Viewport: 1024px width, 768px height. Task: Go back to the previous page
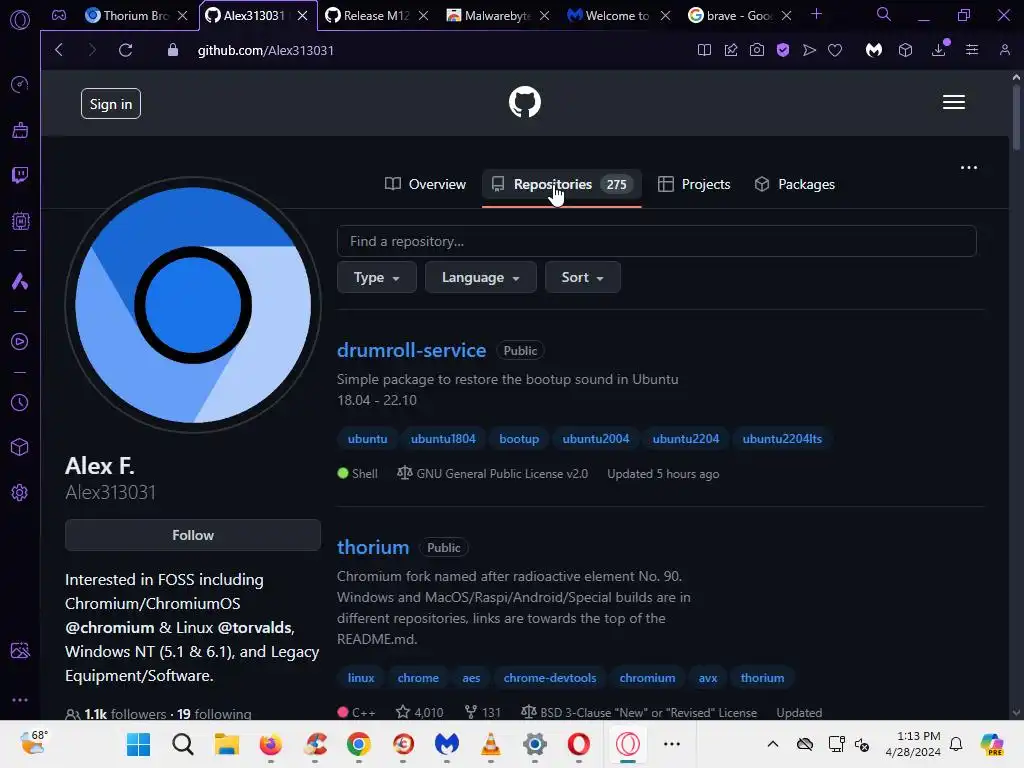click(59, 50)
